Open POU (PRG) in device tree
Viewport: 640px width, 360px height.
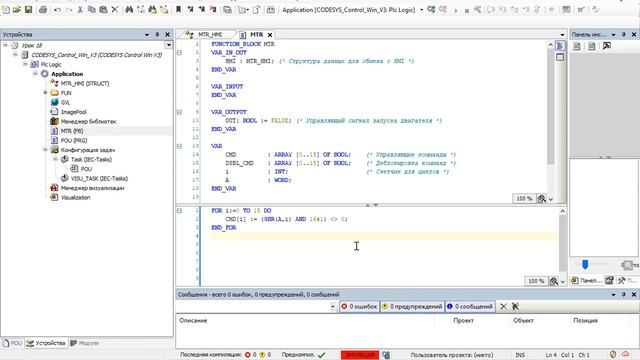pyautogui.click(x=74, y=140)
